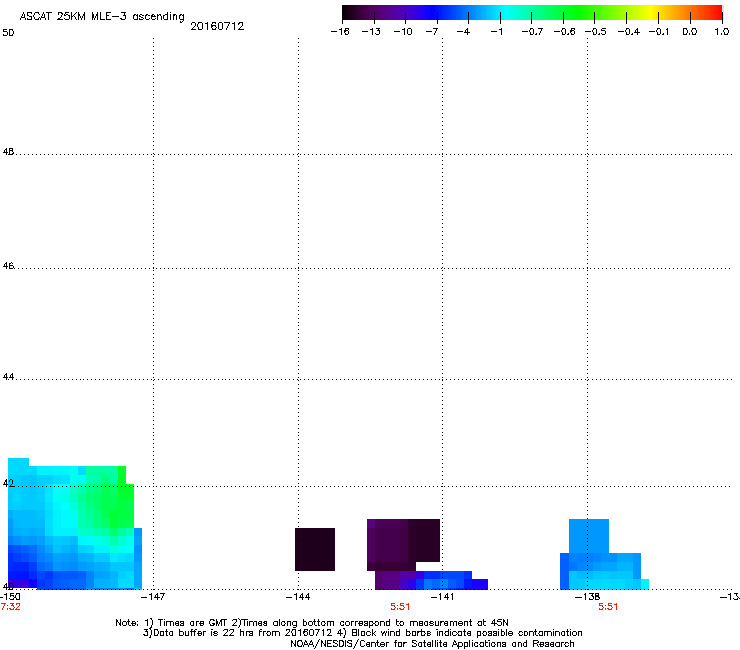Screen dimensions: 740x650
Task: Click the red 5:51 time near -138
Action: (608, 607)
